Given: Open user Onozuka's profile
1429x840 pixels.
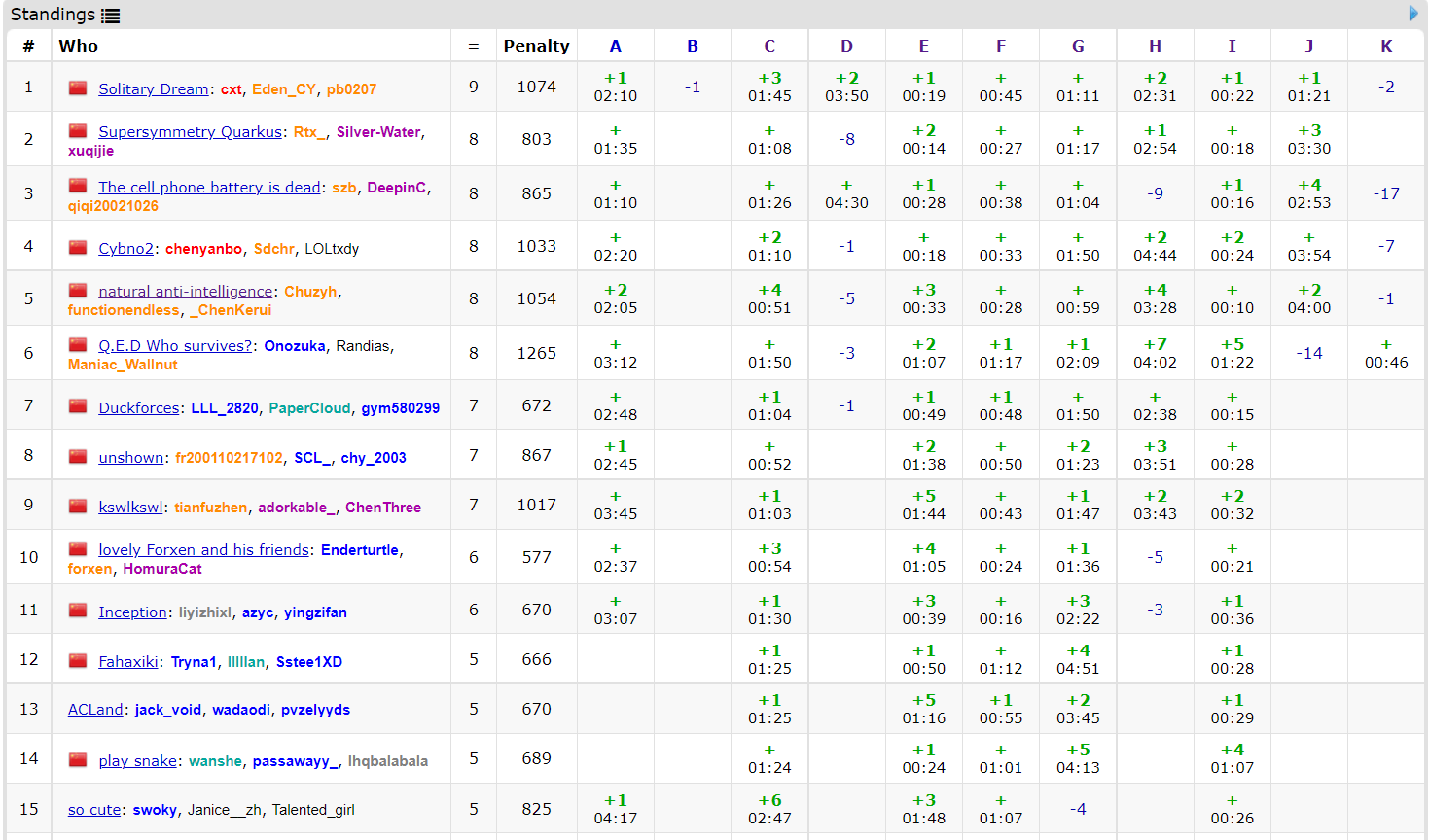Looking at the screenshot, I should click(295, 346).
